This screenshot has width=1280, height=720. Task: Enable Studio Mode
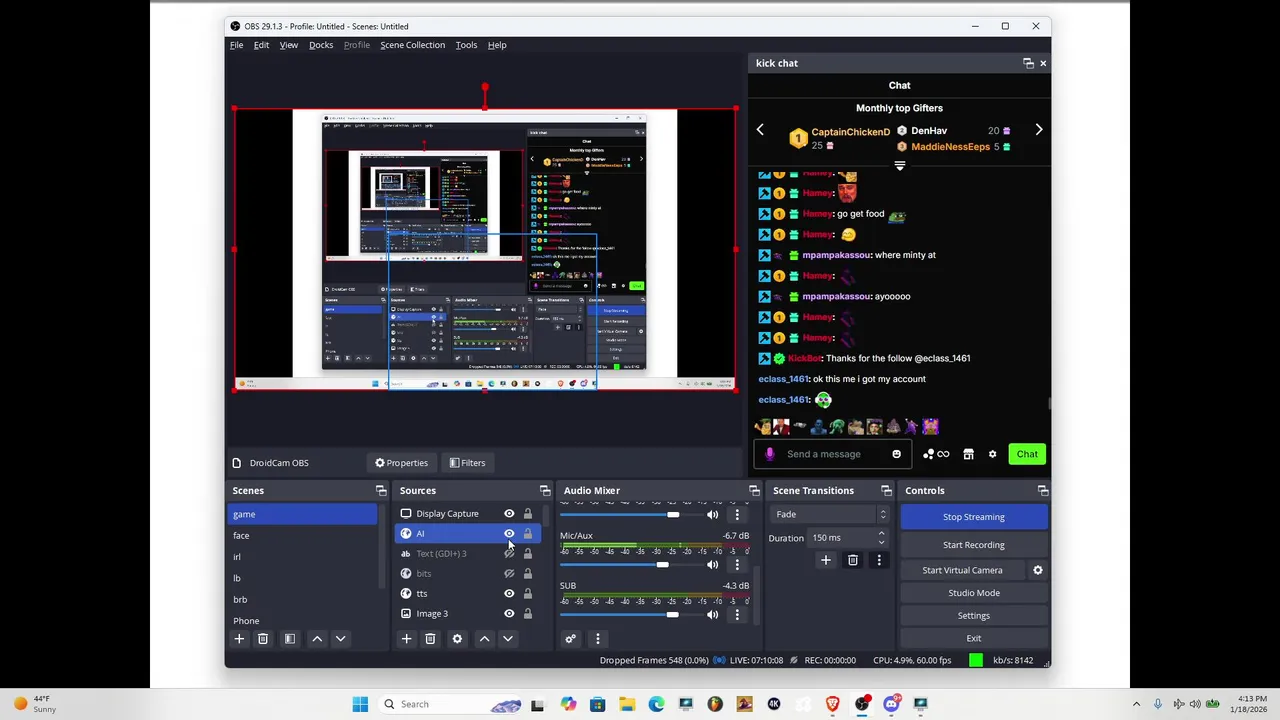[x=974, y=593]
